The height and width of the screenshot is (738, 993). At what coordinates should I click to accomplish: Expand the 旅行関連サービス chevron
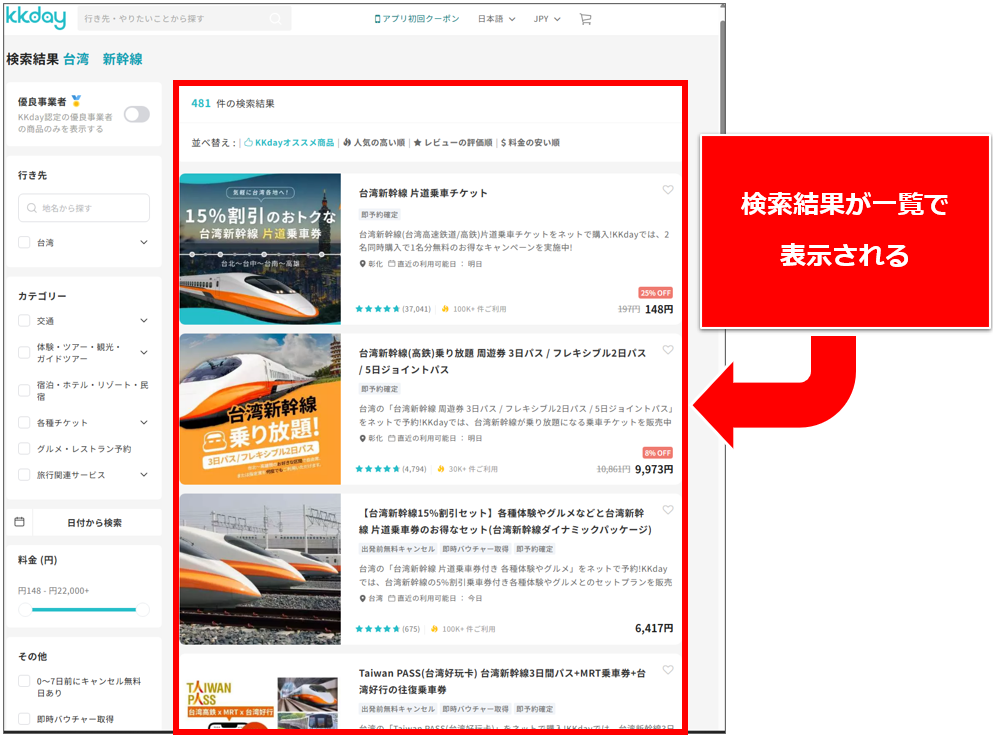pos(144,474)
